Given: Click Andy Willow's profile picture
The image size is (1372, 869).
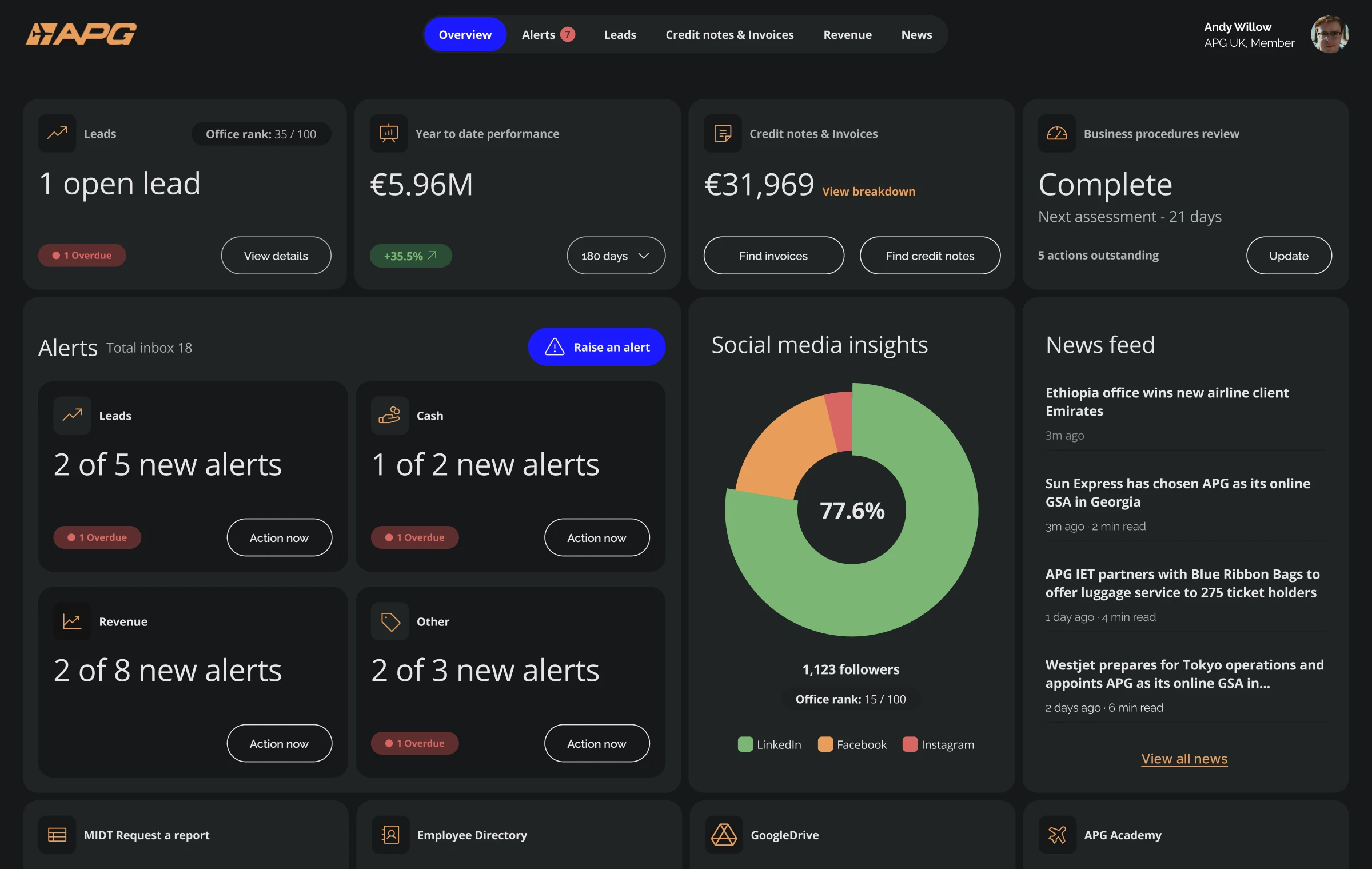Looking at the screenshot, I should 1330,34.
